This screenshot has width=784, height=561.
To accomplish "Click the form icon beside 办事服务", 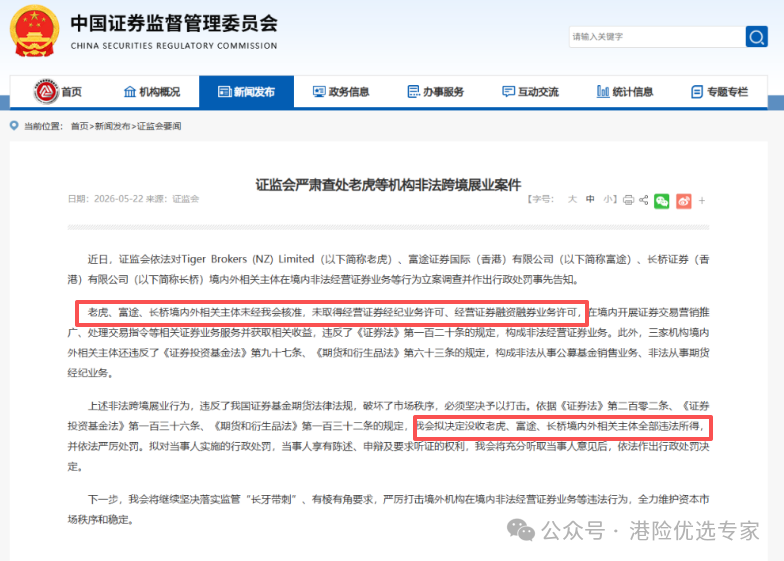I will [x=414, y=92].
